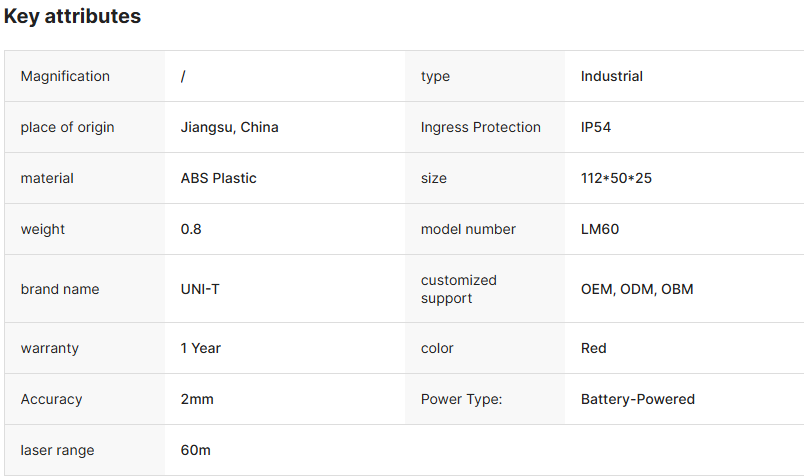Select the Industrial type value
Viewport: 804px width, 476px height.
(x=611, y=76)
